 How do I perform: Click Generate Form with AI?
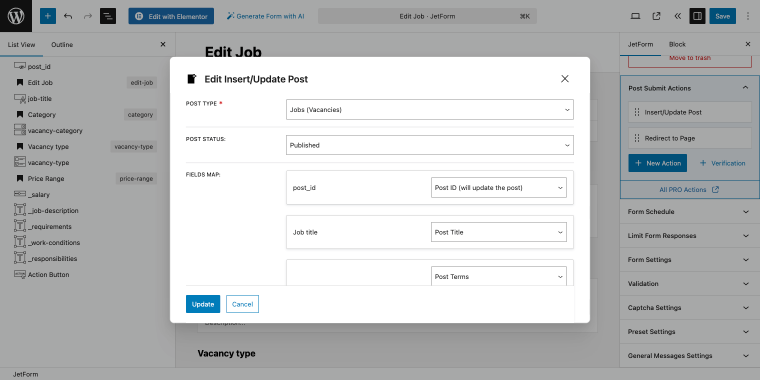coord(266,16)
